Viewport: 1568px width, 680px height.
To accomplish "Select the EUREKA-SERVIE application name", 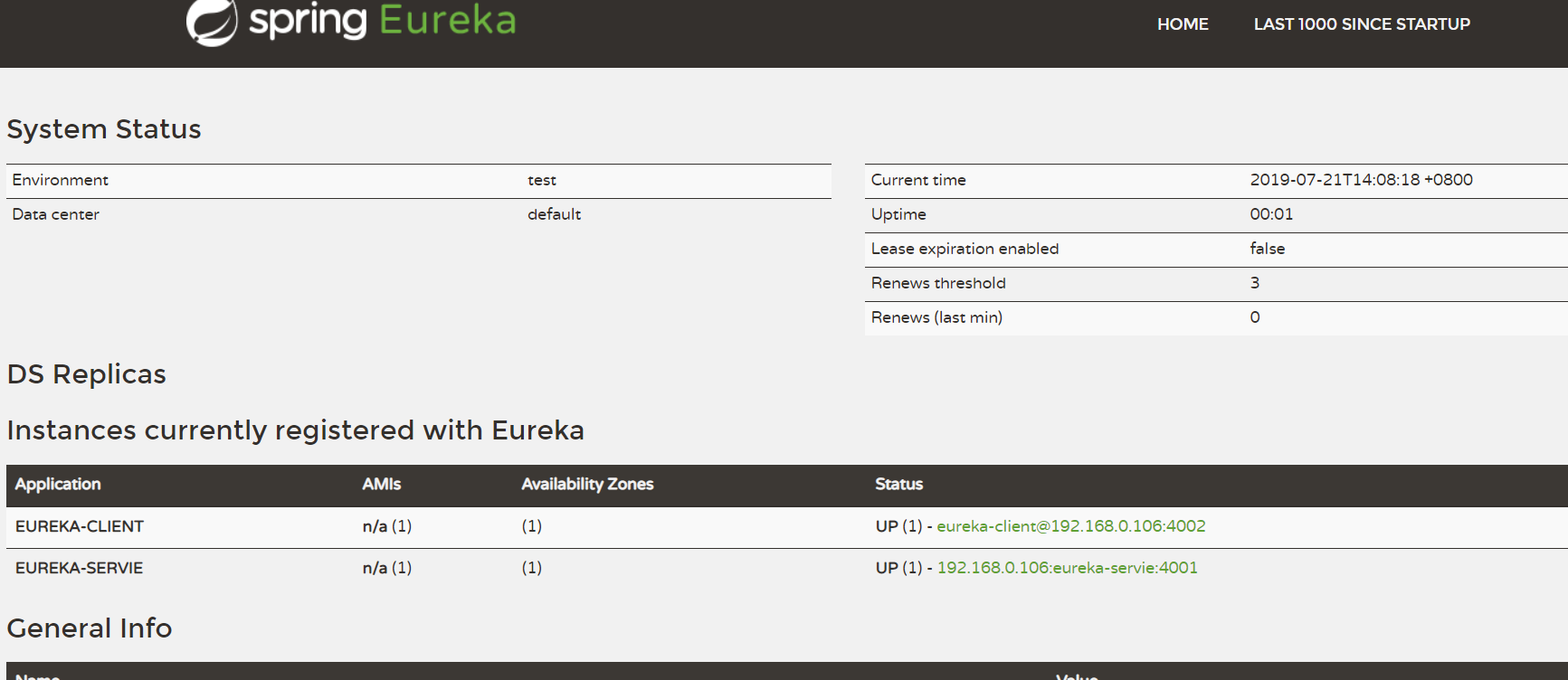I will (79, 568).
